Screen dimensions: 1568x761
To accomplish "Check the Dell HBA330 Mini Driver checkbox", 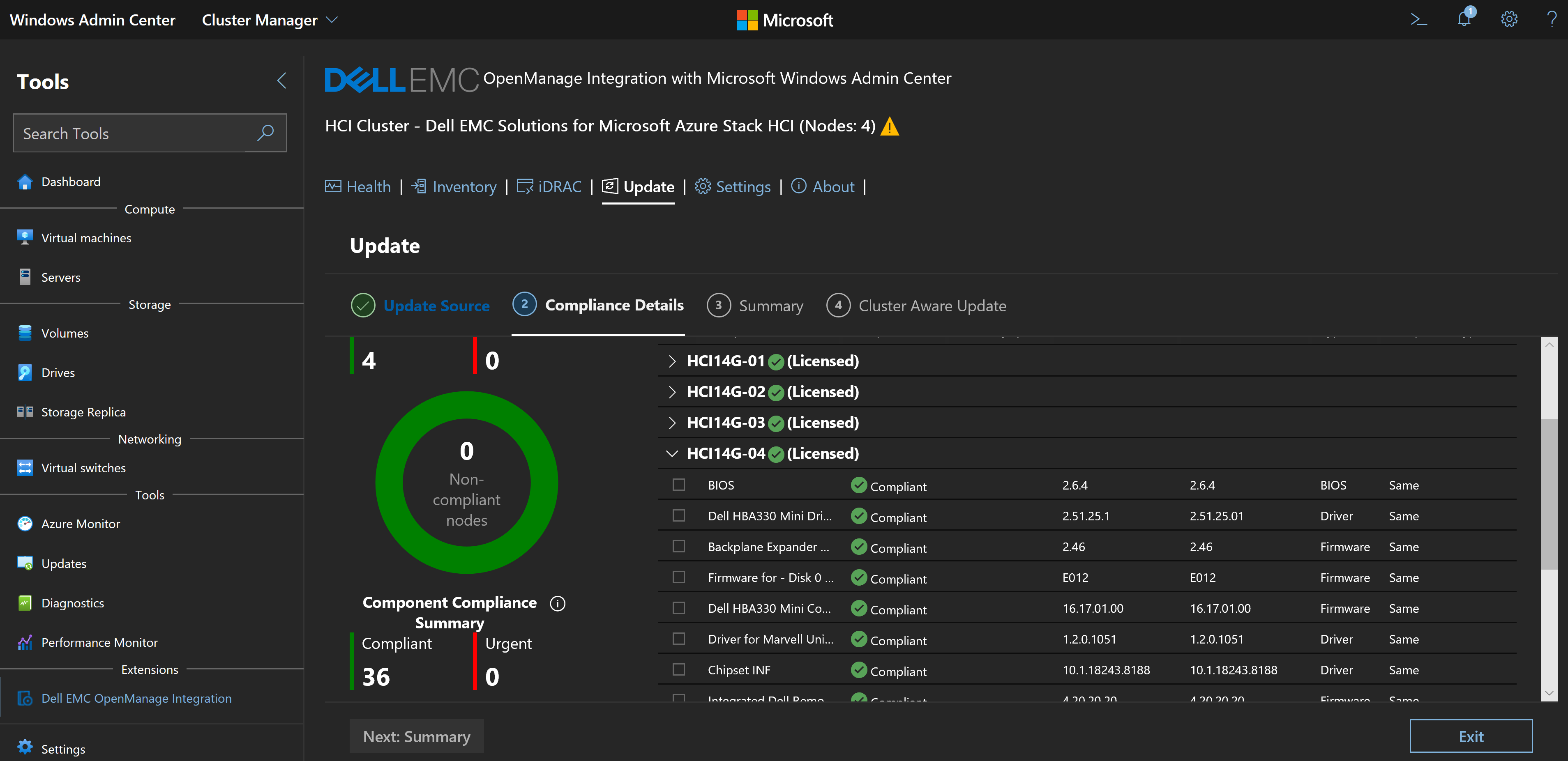I will click(679, 515).
